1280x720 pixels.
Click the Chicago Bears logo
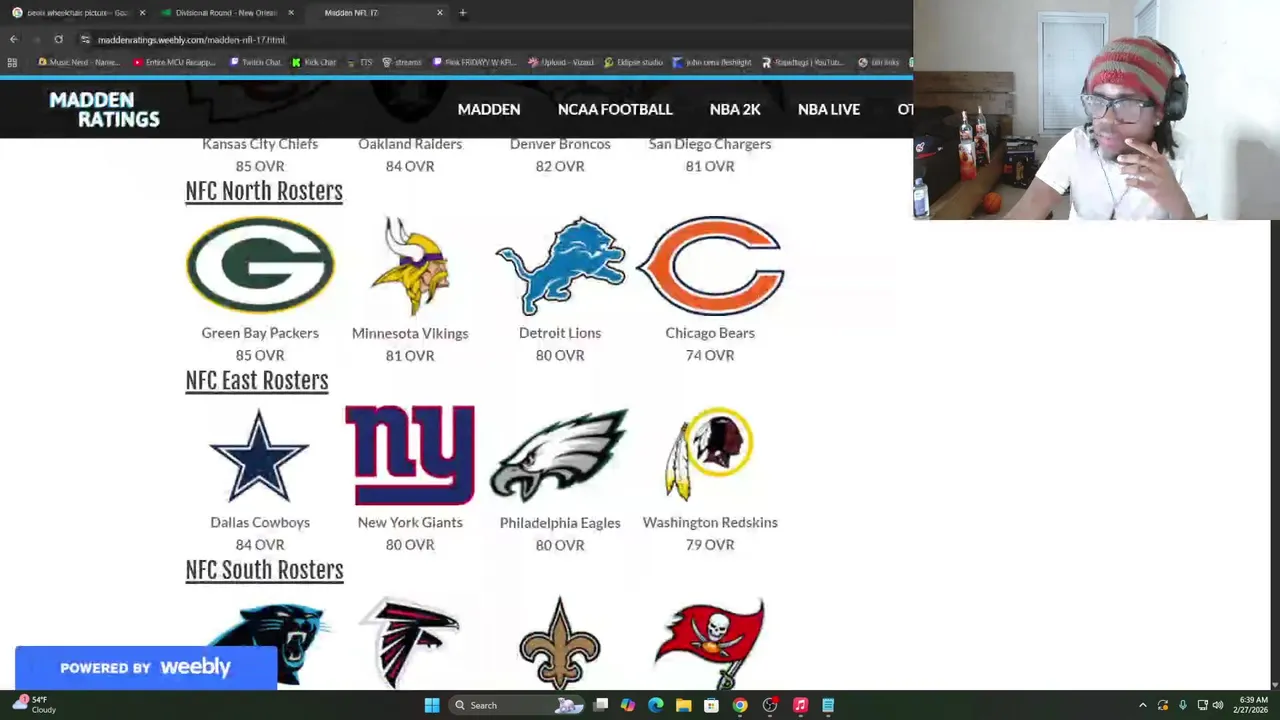pos(710,266)
